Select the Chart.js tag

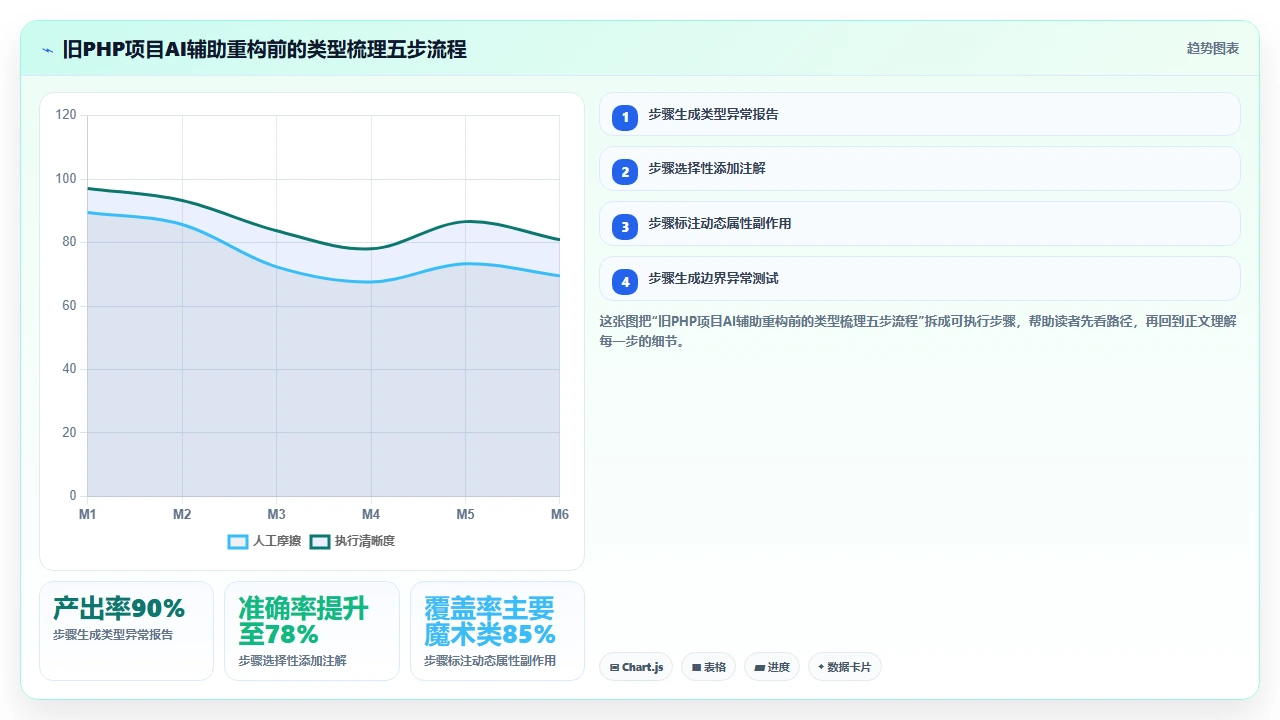point(637,667)
